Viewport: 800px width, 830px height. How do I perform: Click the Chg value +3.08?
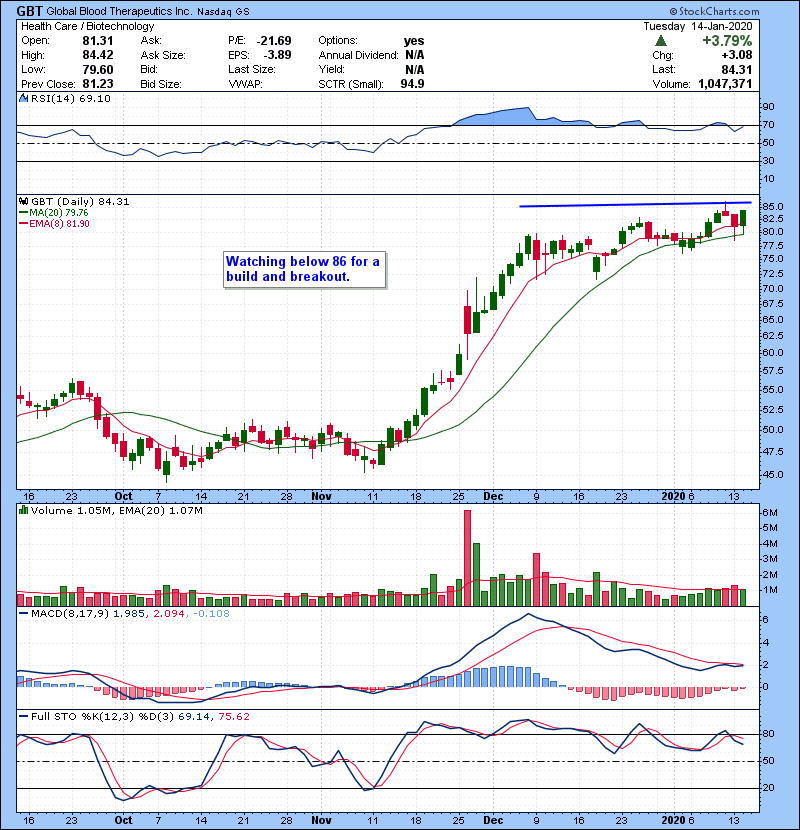[x=737, y=55]
